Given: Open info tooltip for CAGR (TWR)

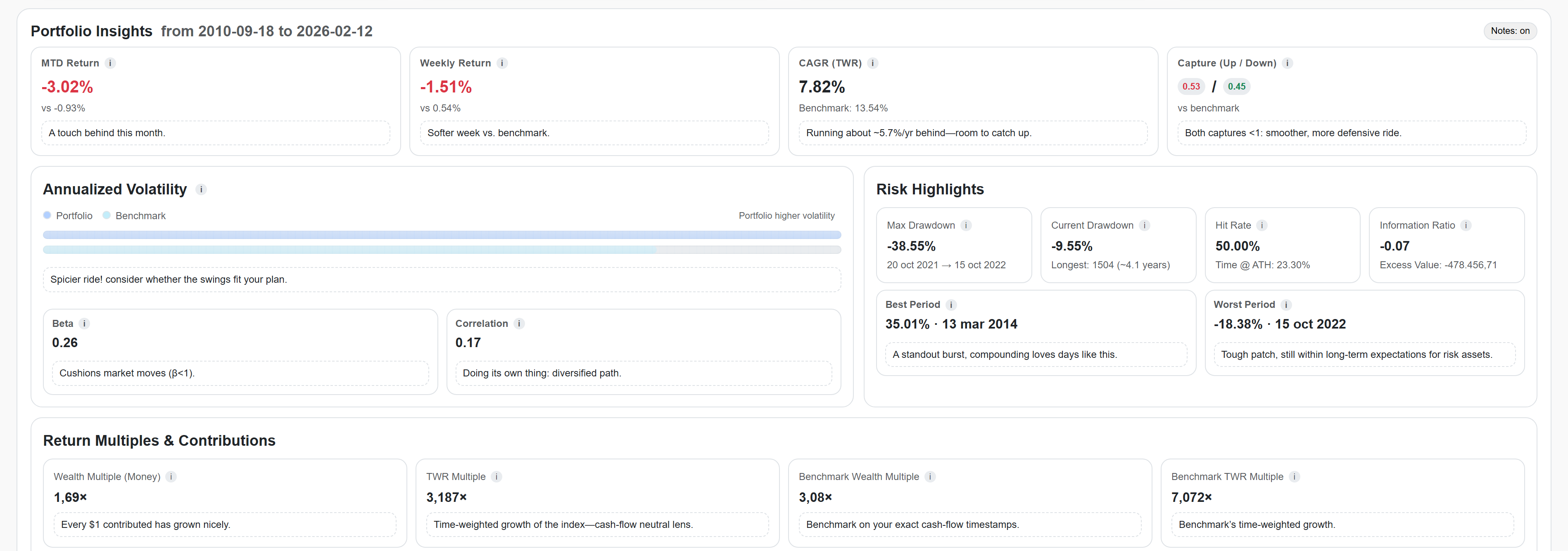Looking at the screenshot, I should tap(872, 63).
